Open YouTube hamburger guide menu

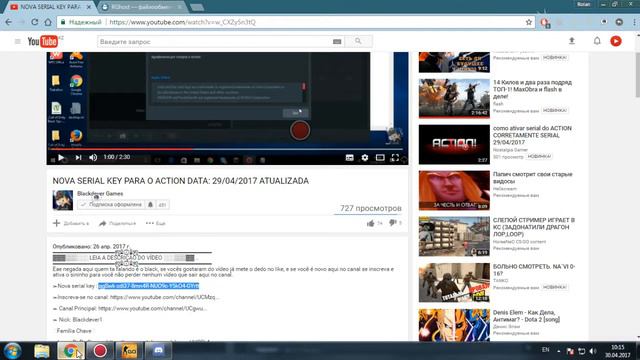click(18, 41)
